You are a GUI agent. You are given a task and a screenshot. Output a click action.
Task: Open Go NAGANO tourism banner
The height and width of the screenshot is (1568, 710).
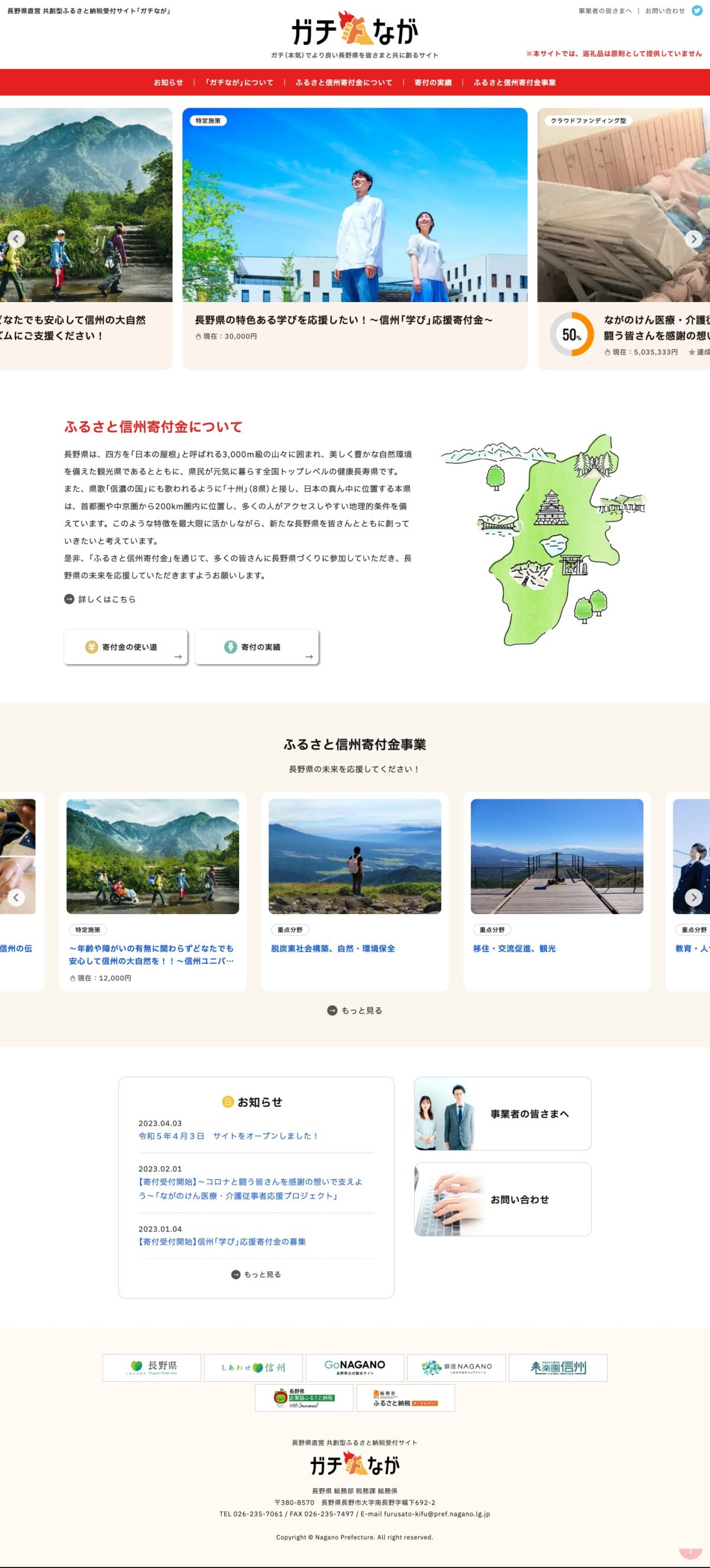click(x=355, y=1368)
